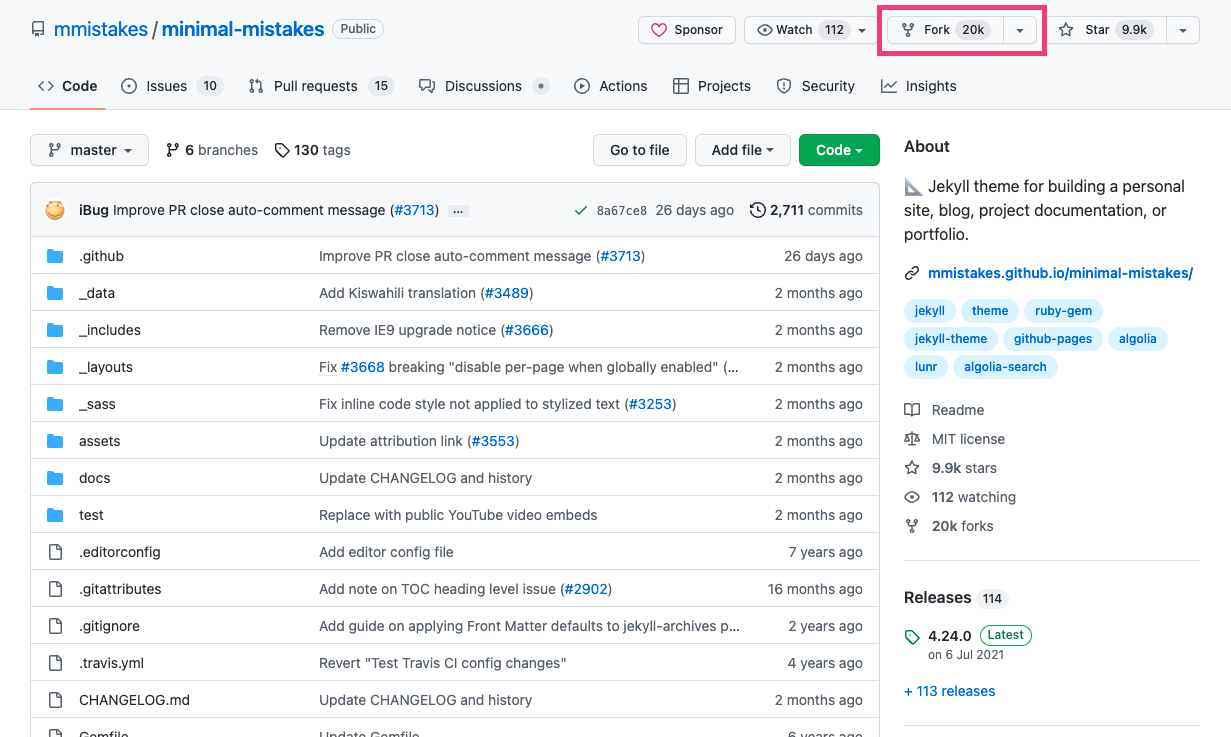
Task: Star the repository with Star button
Action: click(x=1106, y=30)
